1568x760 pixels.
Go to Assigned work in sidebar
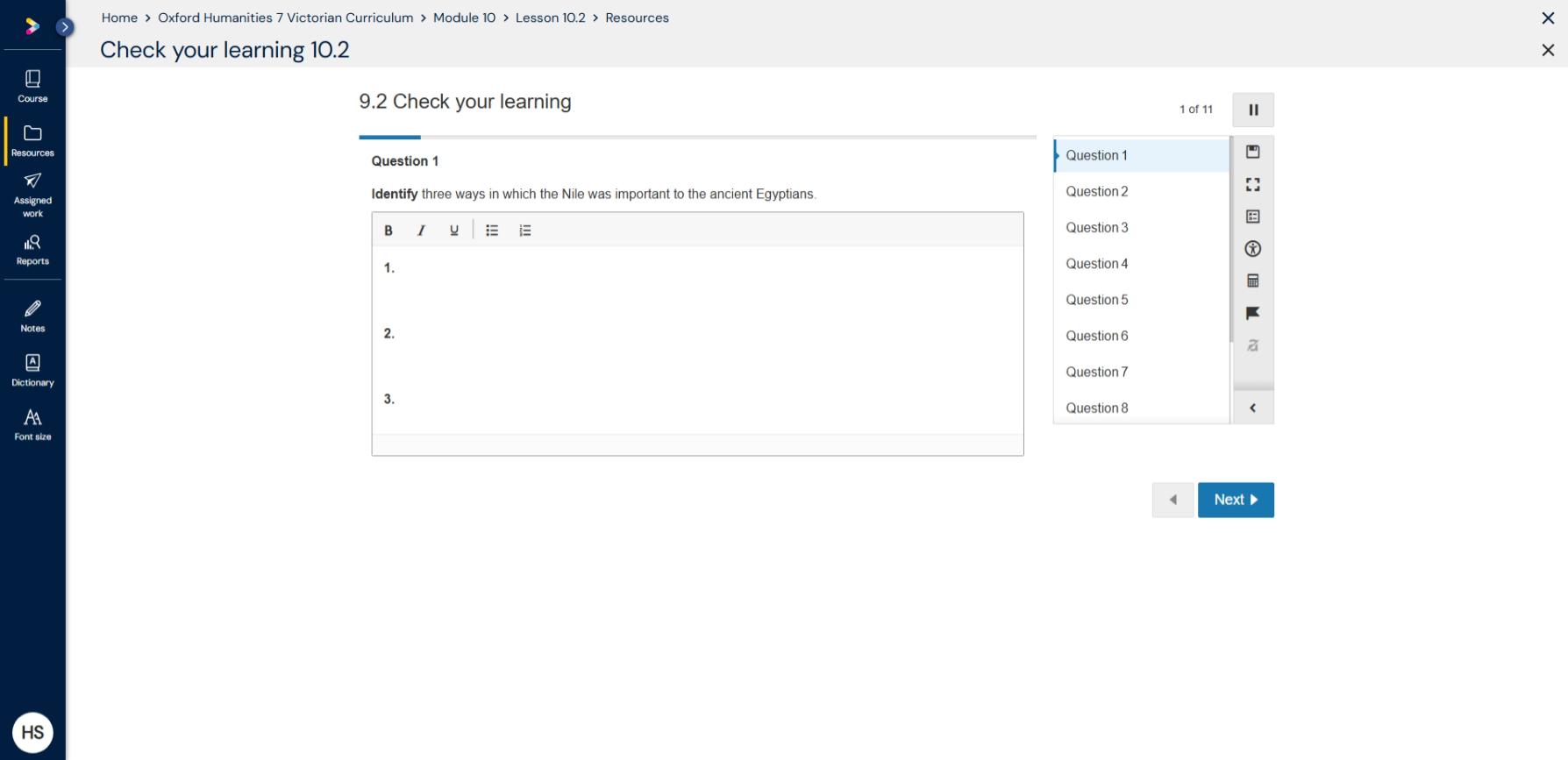tap(32, 194)
